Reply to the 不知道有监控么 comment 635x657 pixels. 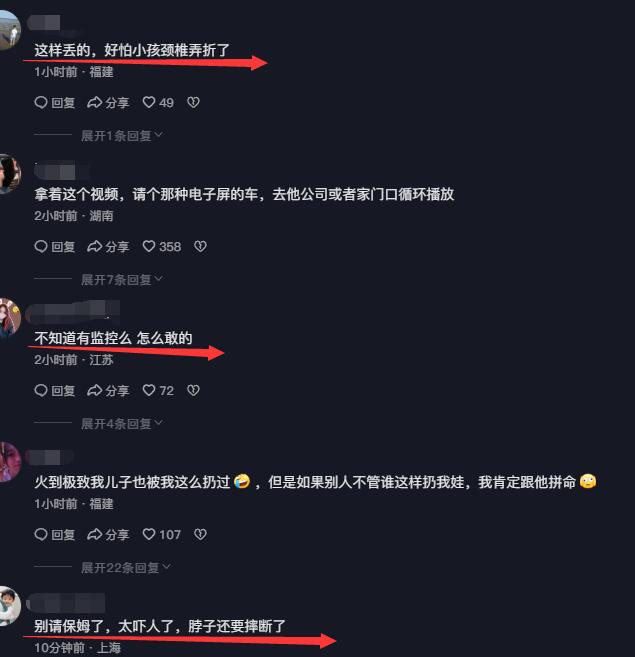point(54,391)
